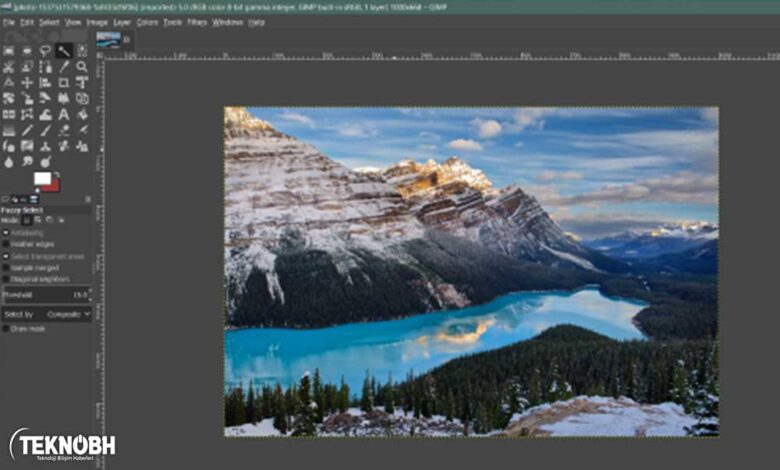Enable the Draw mask checkbox
This screenshot has height=470, width=780.
pyautogui.click(x=6, y=328)
